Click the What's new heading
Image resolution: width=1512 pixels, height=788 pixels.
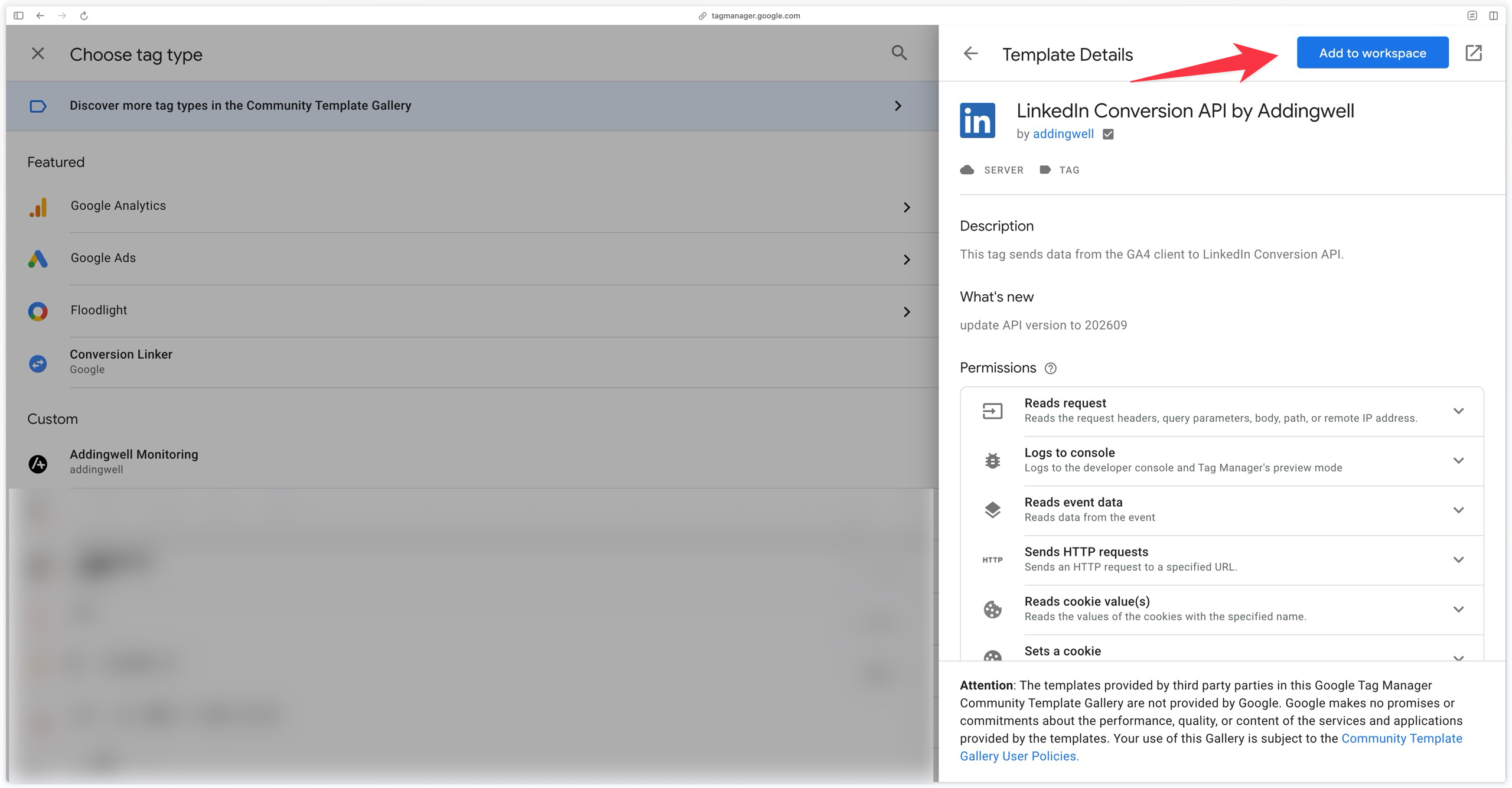pos(996,297)
